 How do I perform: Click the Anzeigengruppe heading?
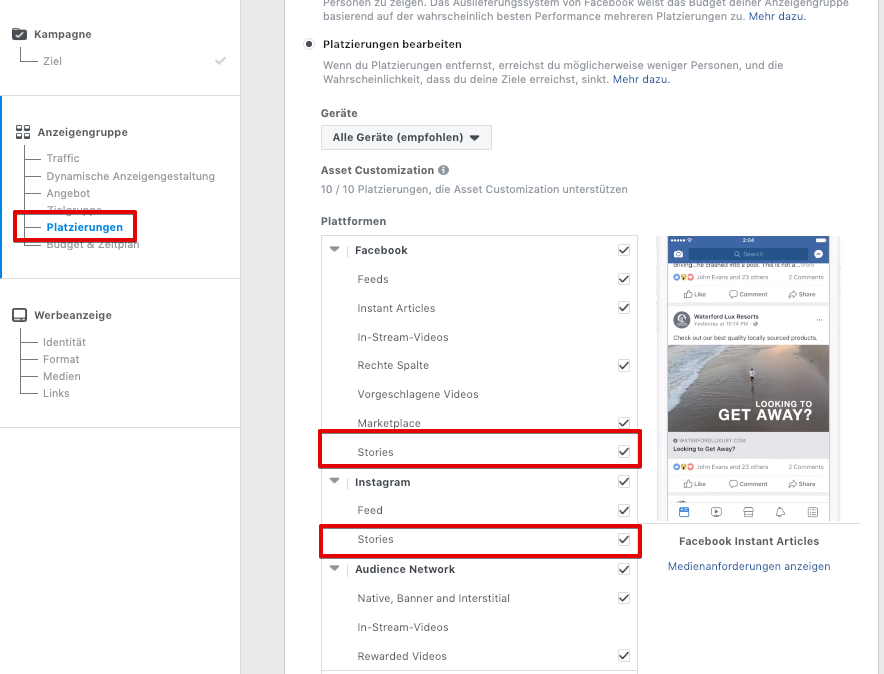click(x=82, y=132)
